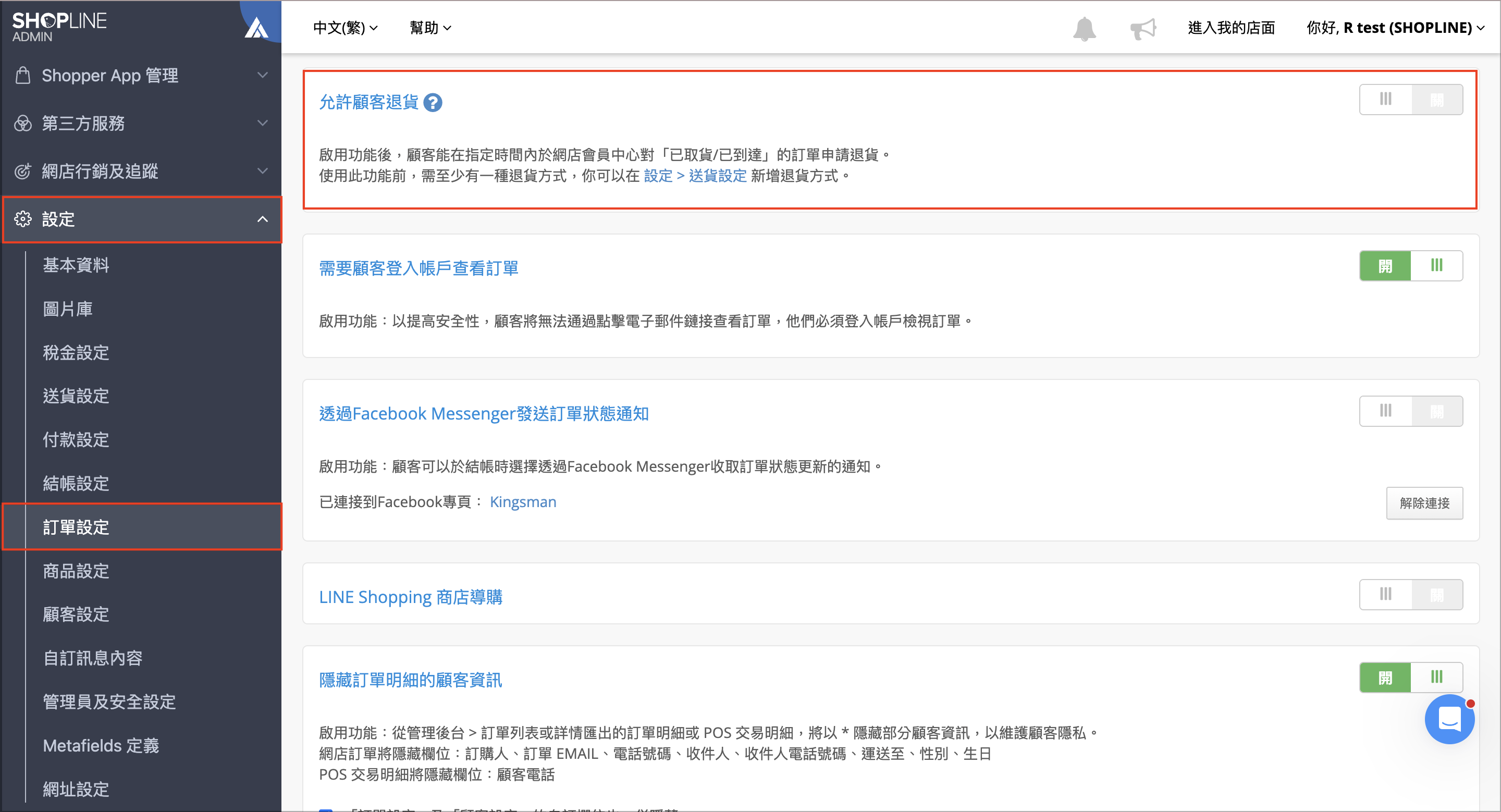Toggle the LINE Shopping 商店導購 switch
Viewport: 1501px width, 812px height.
click(x=1411, y=595)
